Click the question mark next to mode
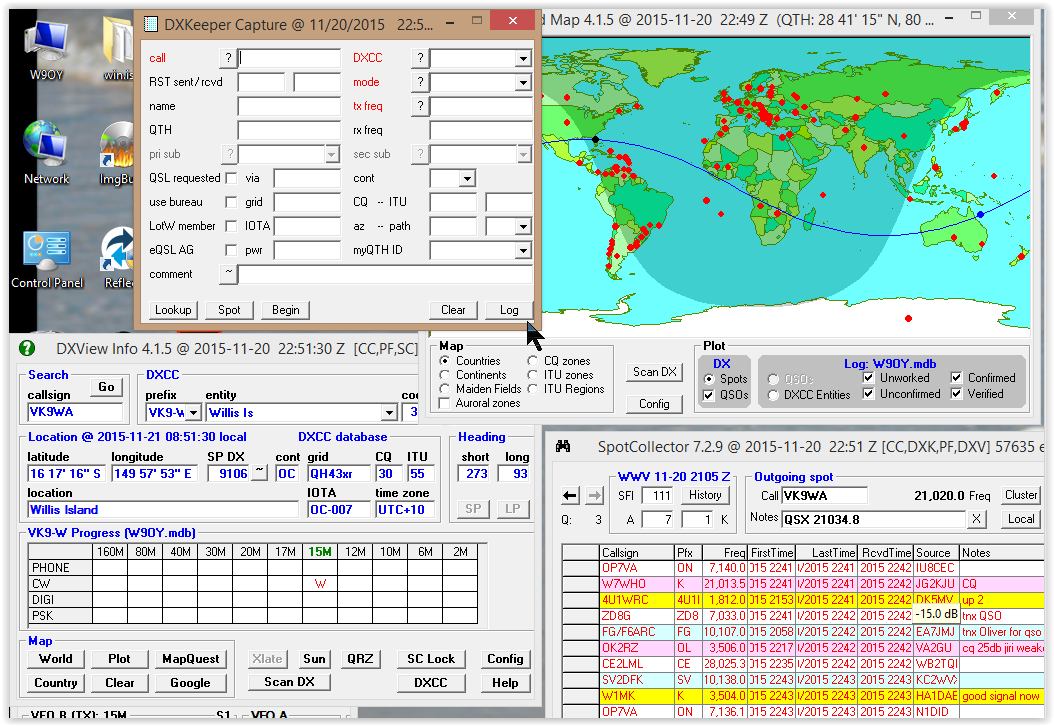The height and width of the screenshot is (726, 1054). [x=421, y=82]
